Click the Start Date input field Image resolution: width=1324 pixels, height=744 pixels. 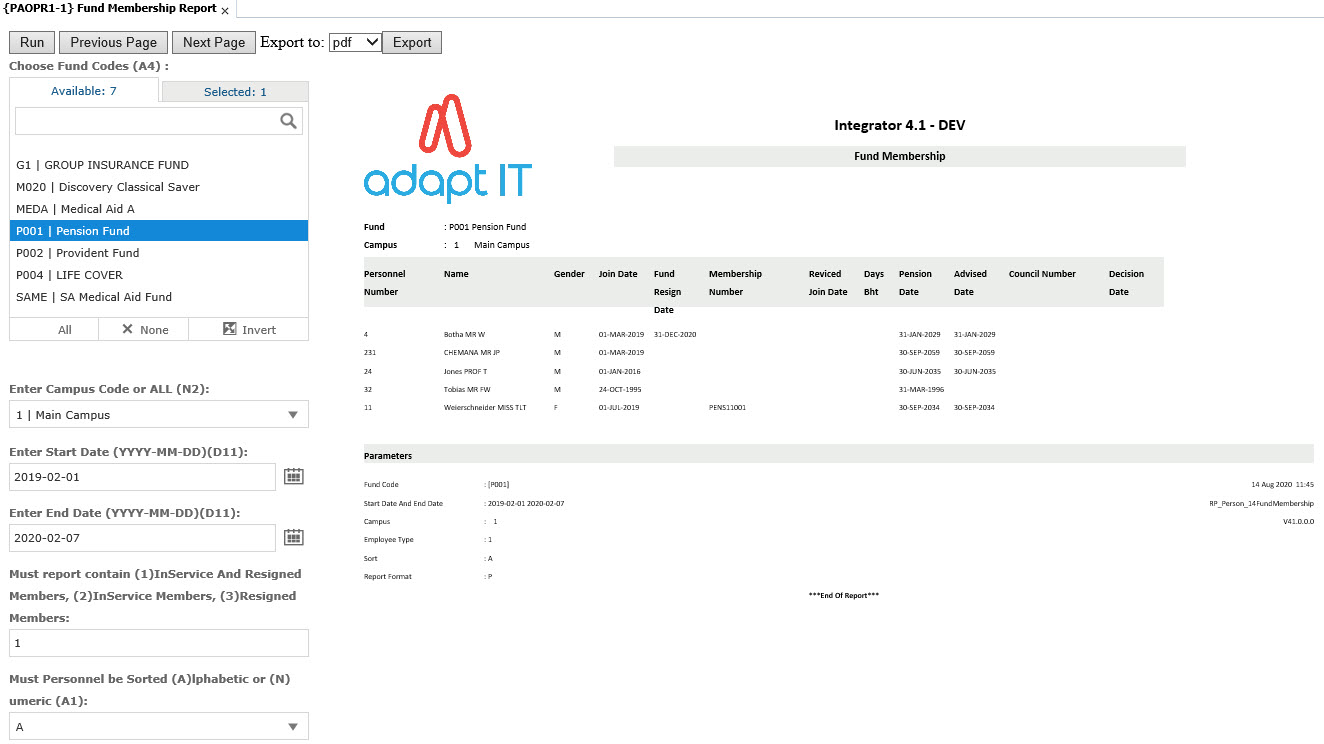[x=142, y=477]
